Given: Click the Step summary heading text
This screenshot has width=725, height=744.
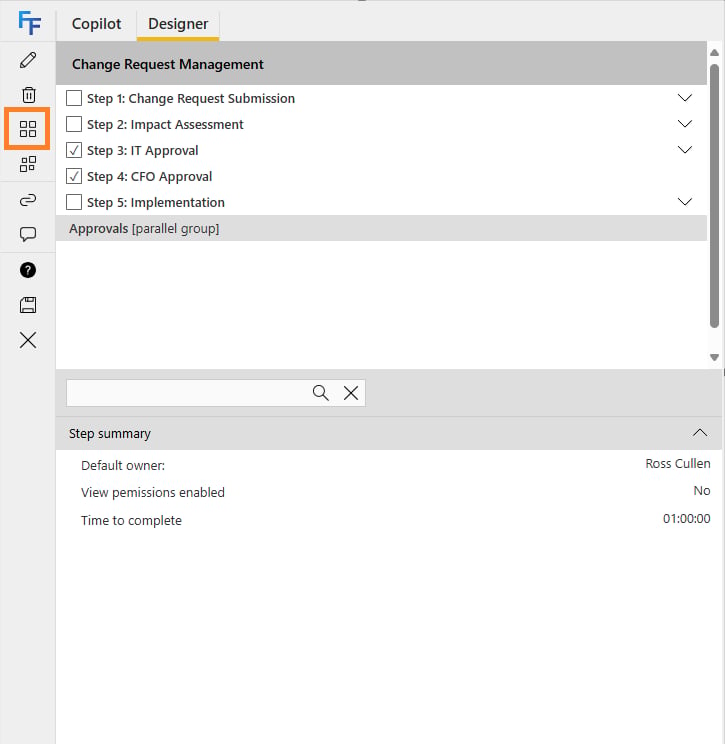Looking at the screenshot, I should 110,434.
